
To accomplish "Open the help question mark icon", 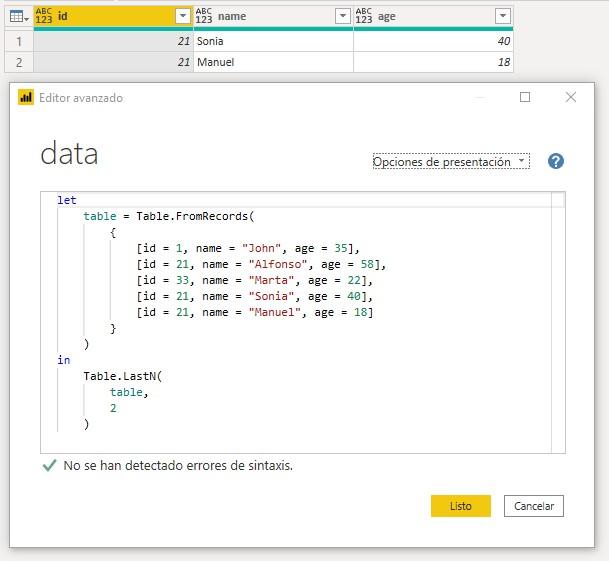I will point(556,161).
